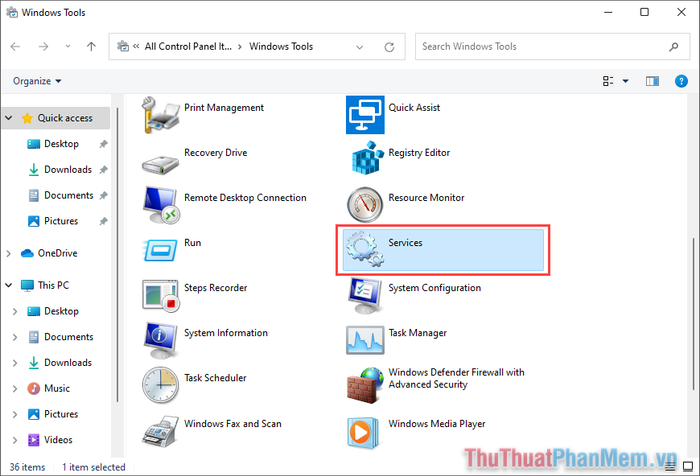
Task: Select OneDrive in navigation pane
Action: (x=49, y=253)
